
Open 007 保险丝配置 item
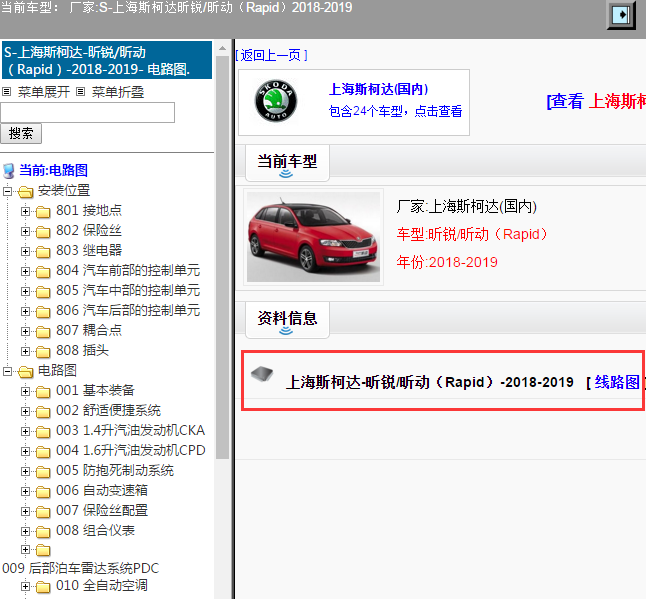pyautogui.click(x=102, y=510)
